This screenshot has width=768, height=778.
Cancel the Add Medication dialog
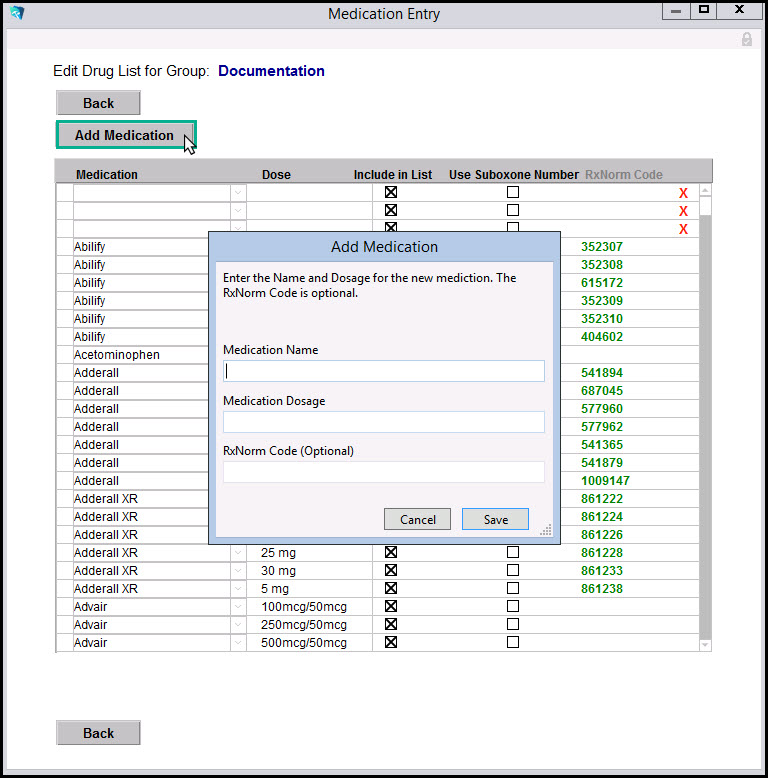click(x=417, y=519)
